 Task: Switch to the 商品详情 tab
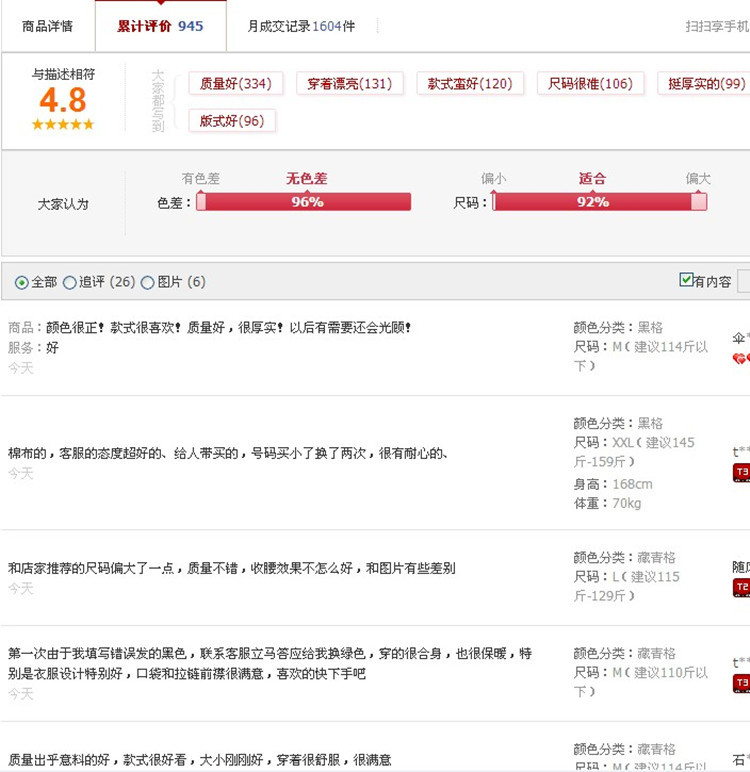tap(47, 26)
